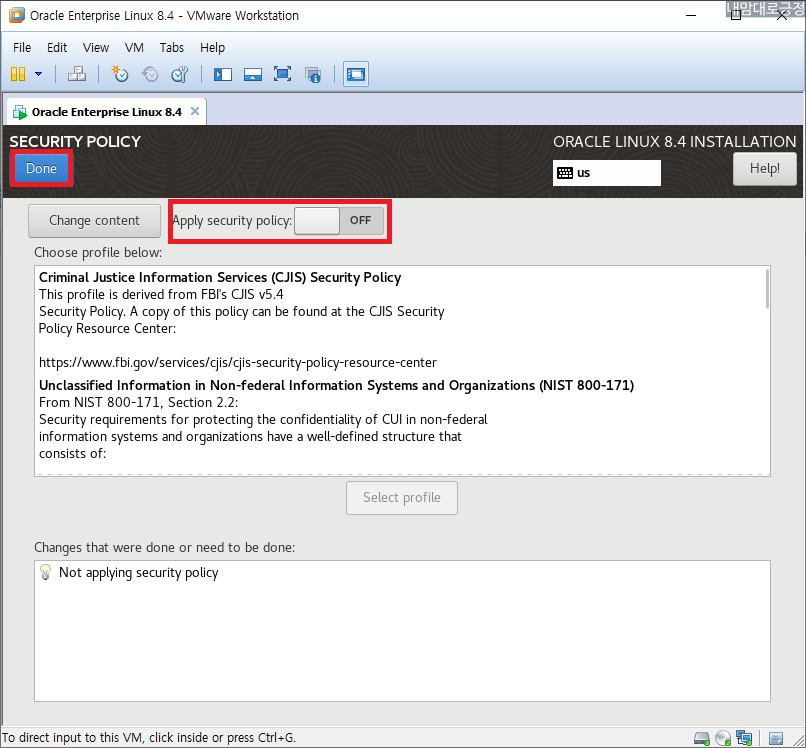This screenshot has width=806, height=748.
Task: Enter full screen mode icon
Action: (x=282, y=74)
